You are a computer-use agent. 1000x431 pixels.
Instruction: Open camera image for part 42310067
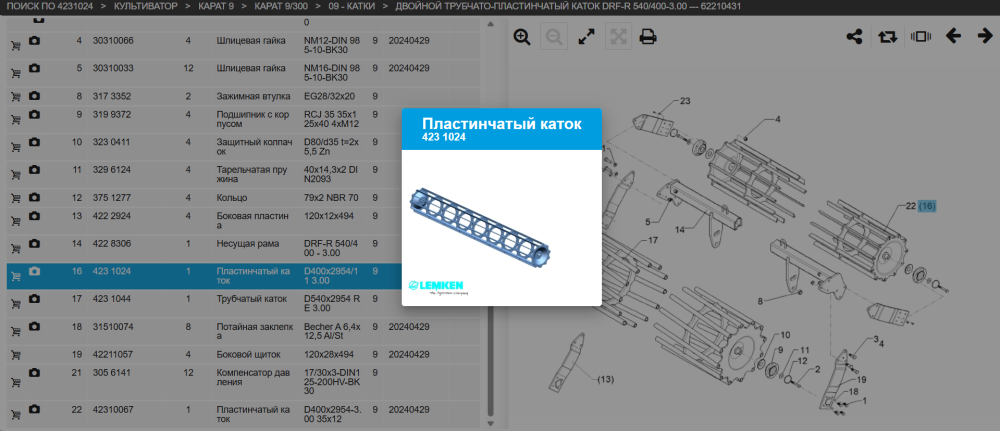tap(34, 409)
